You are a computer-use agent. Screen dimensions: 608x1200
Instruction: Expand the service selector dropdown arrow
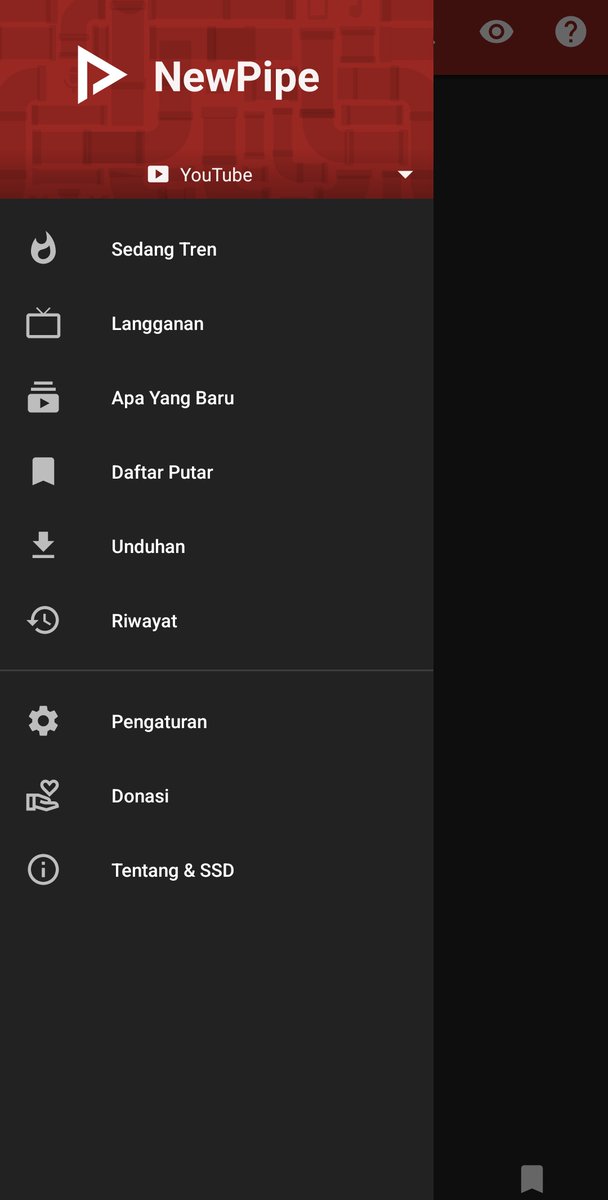[405, 175]
